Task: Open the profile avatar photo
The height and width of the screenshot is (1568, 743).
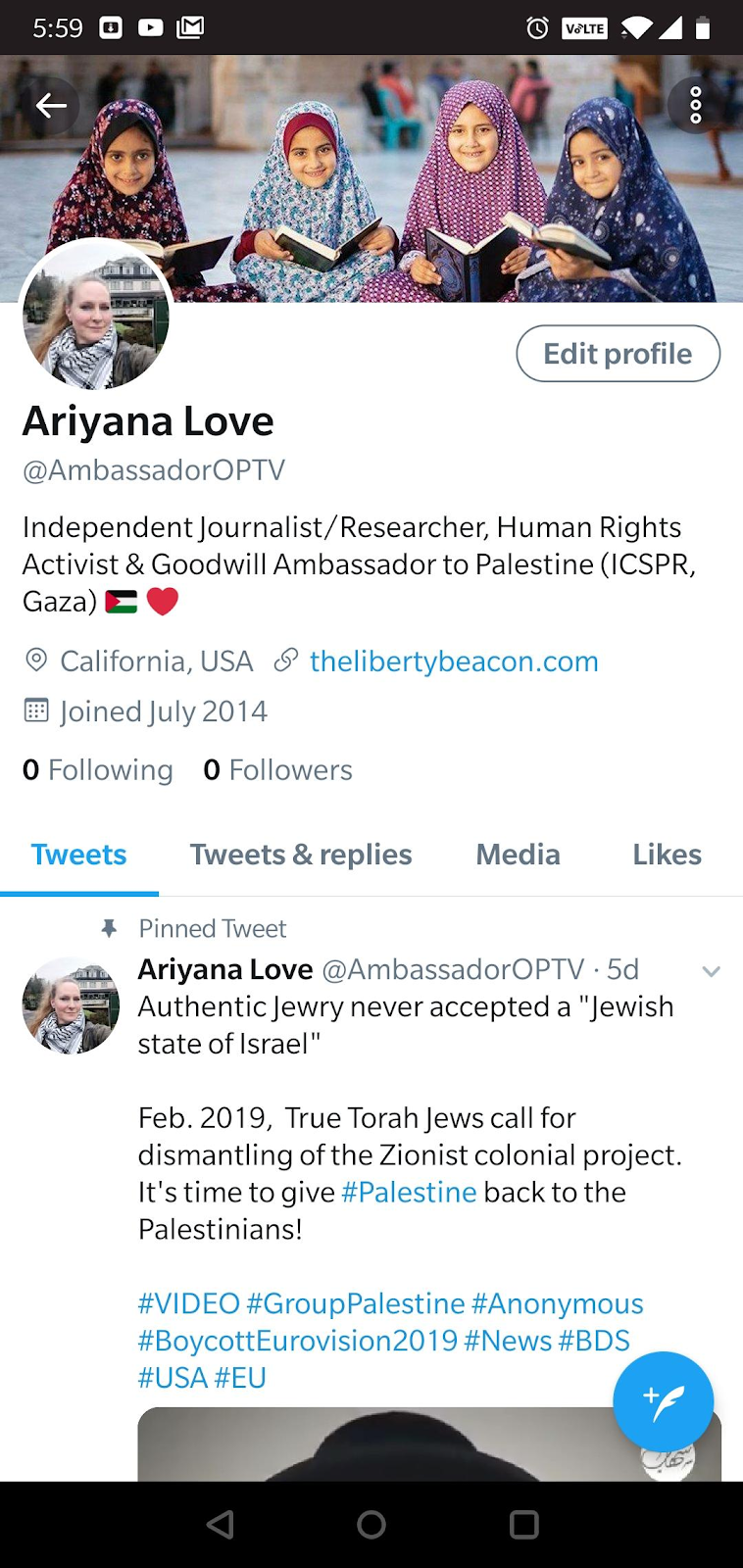Action: click(x=96, y=317)
